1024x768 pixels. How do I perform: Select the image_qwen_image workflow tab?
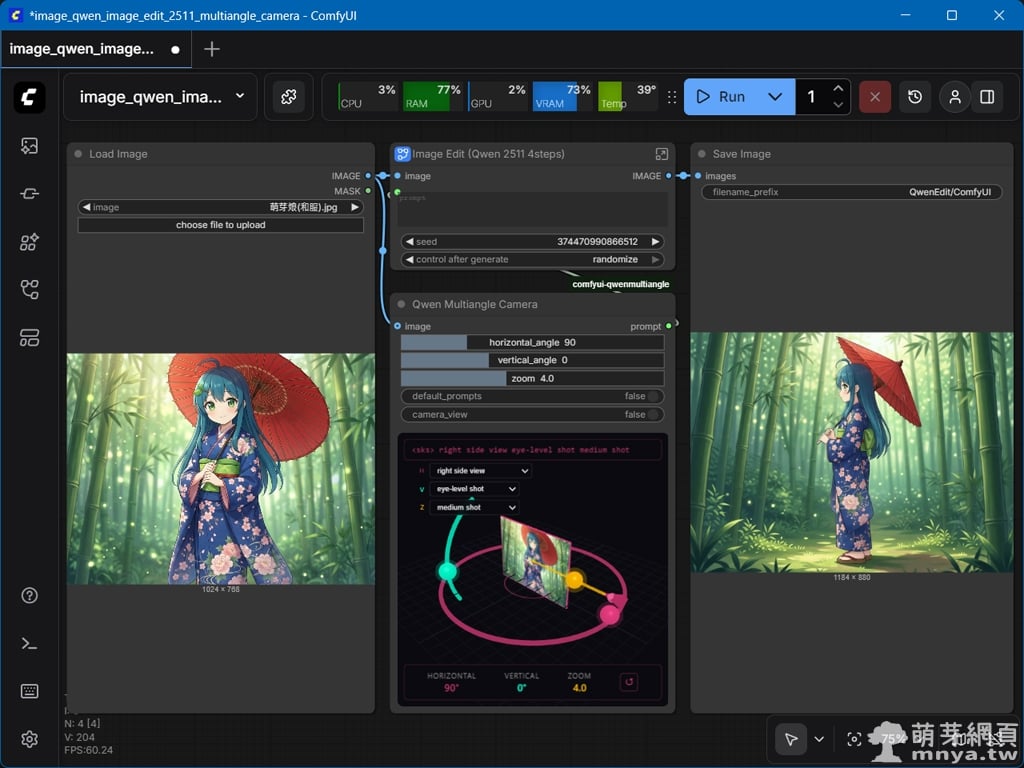[82, 49]
